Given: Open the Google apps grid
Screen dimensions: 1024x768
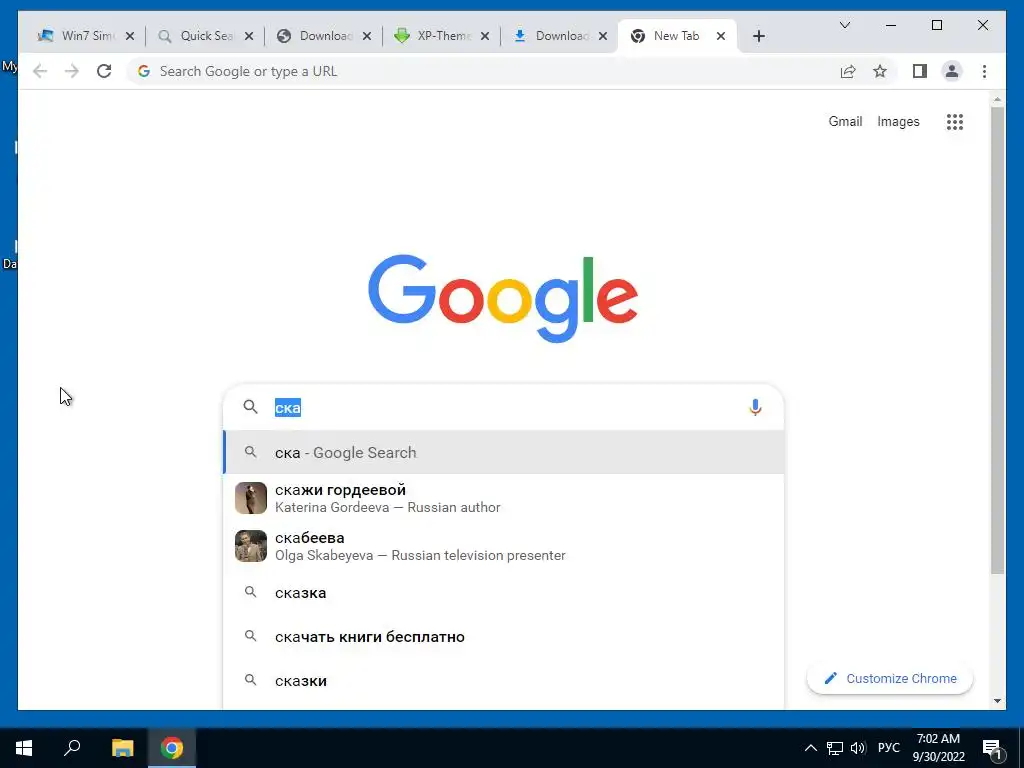Looking at the screenshot, I should 955,121.
